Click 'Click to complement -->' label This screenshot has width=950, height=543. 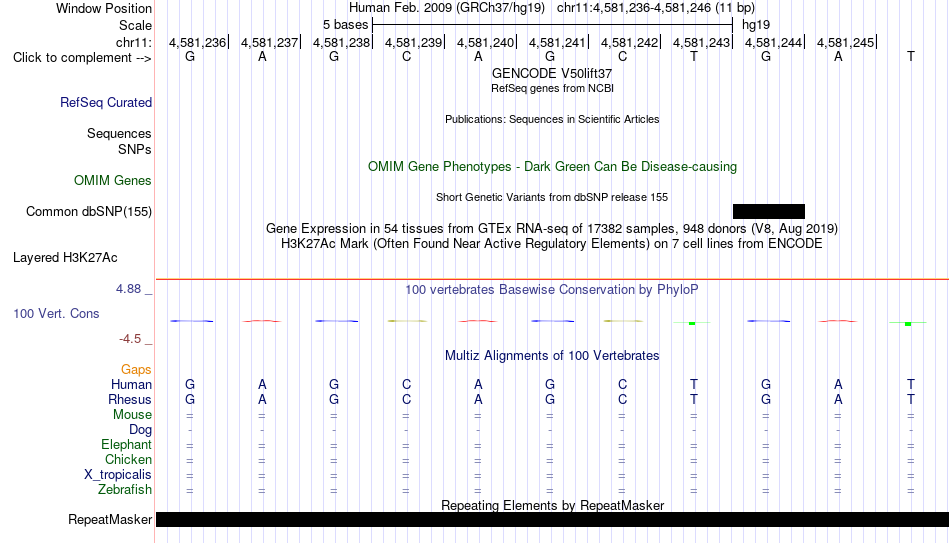82,58
